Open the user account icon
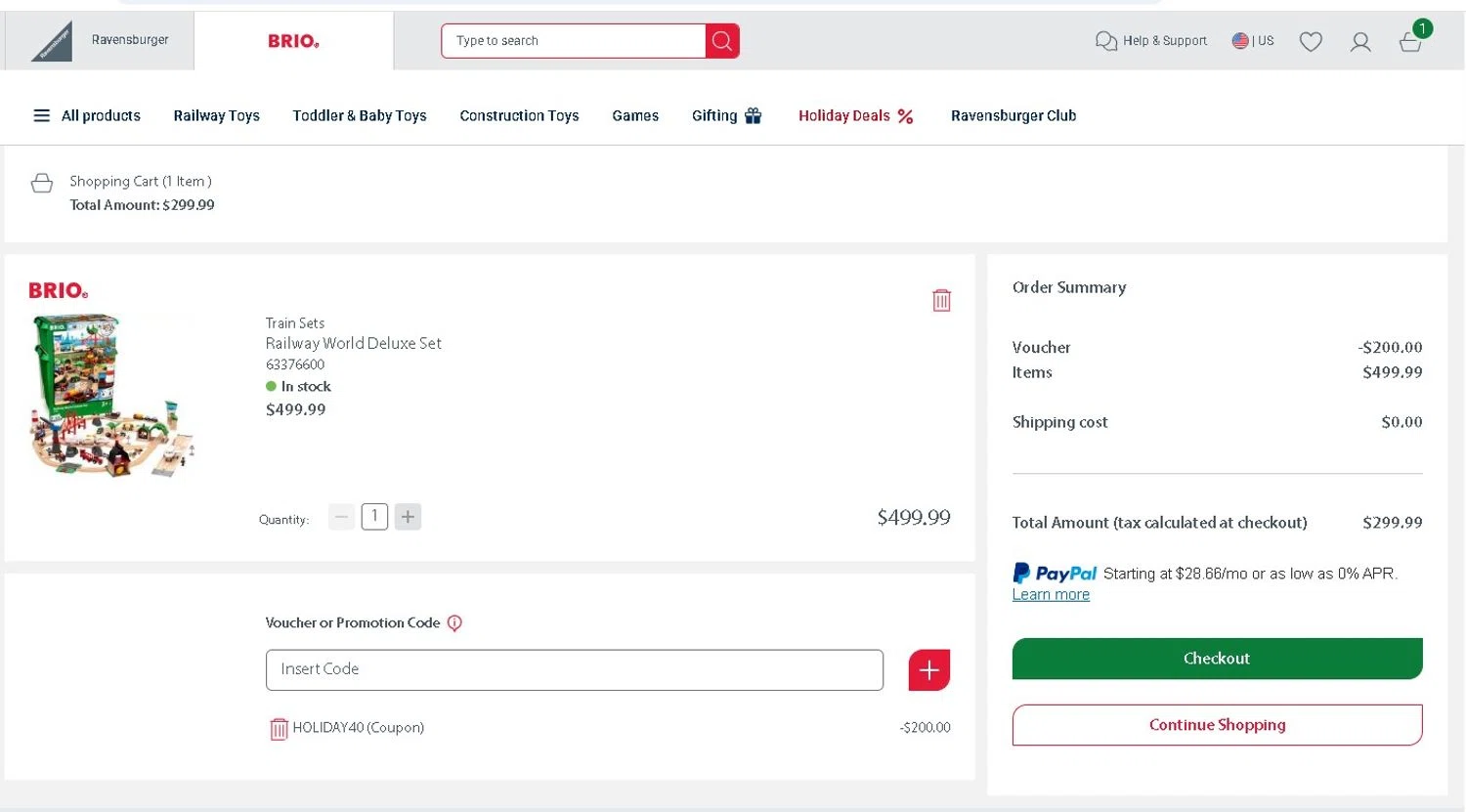Screen dimensions: 1466x812 click(x=1360, y=41)
